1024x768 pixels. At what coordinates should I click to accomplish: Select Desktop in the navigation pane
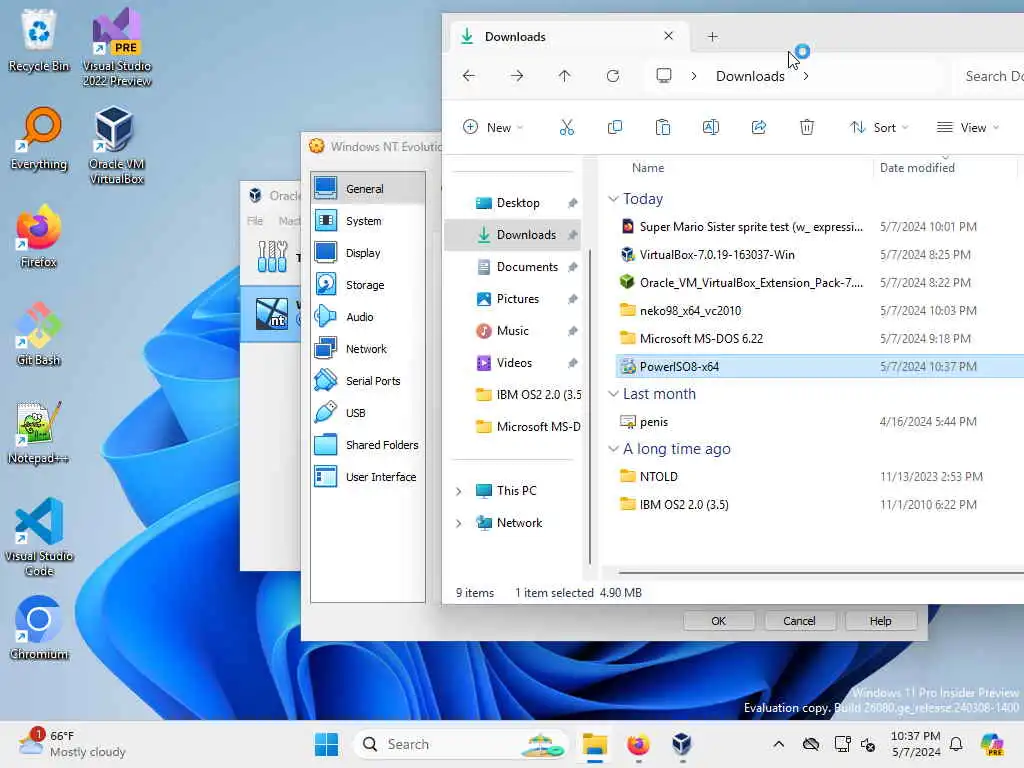pyautogui.click(x=513, y=202)
